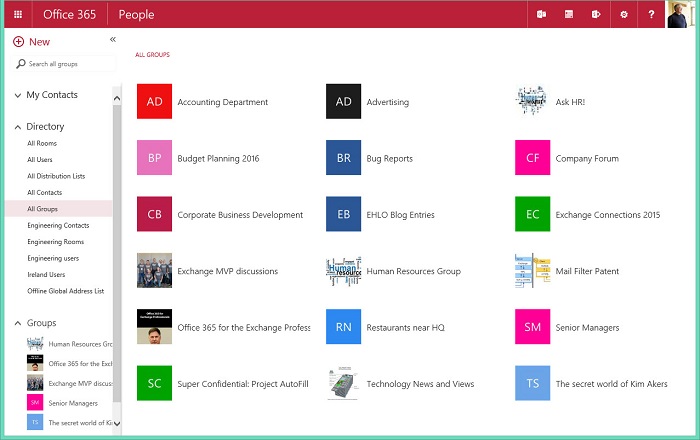Open the Help question mark
Screen dimensions: 700x440
651,15
